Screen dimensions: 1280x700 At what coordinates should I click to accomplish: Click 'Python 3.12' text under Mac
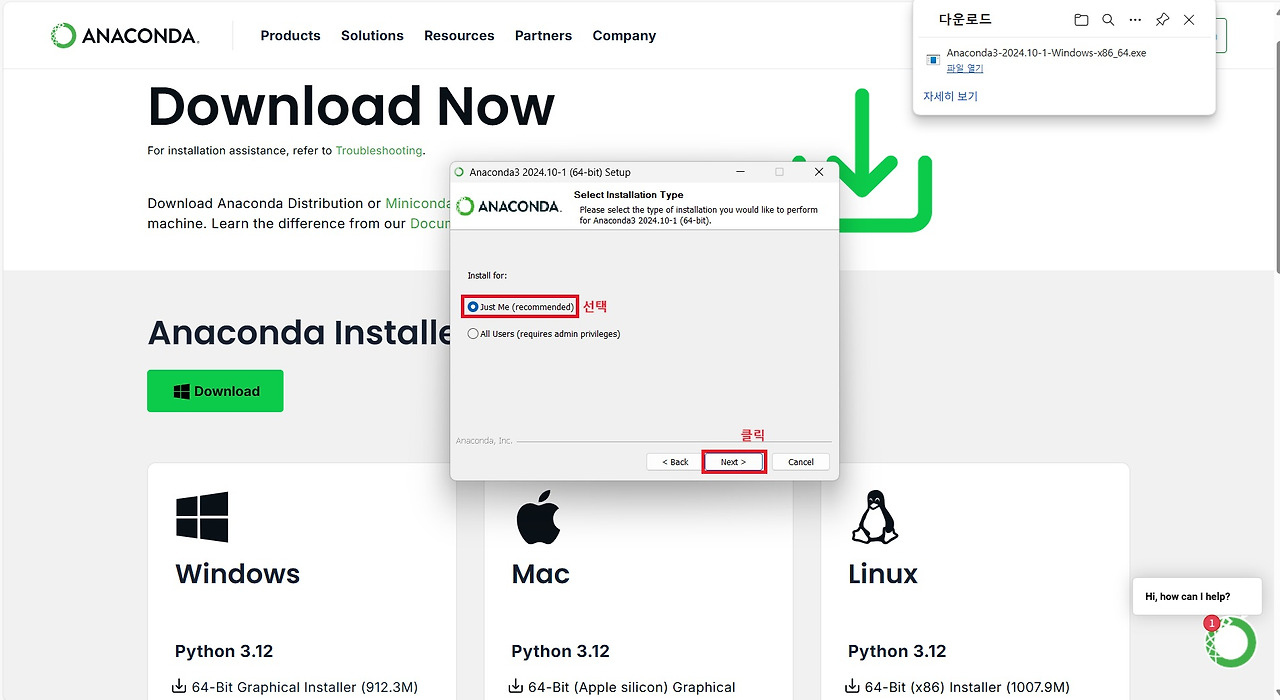point(560,651)
